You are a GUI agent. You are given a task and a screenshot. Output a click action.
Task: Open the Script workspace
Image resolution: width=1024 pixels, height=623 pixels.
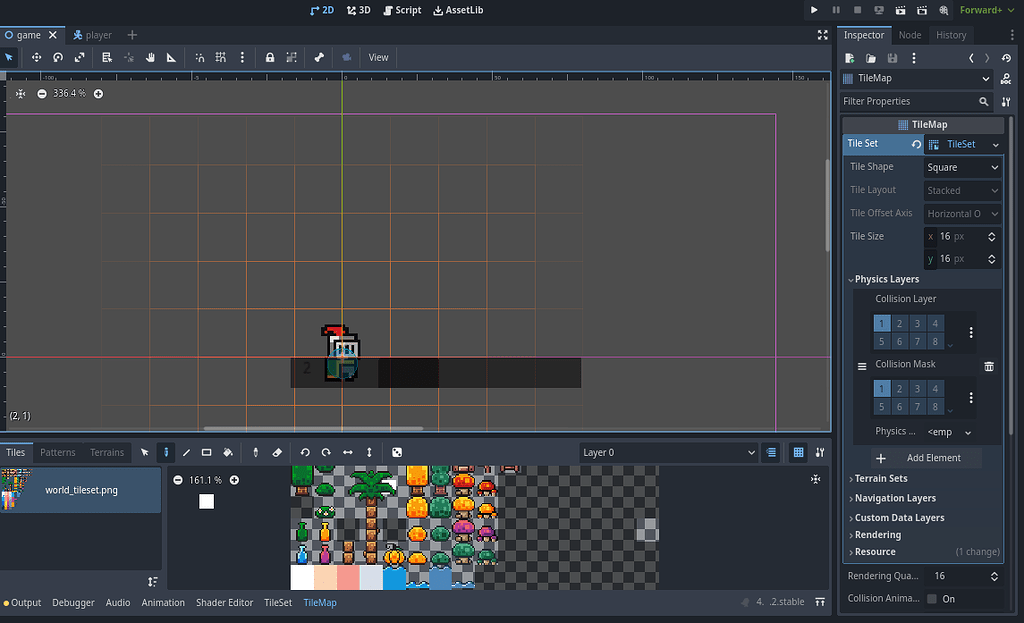tap(402, 10)
